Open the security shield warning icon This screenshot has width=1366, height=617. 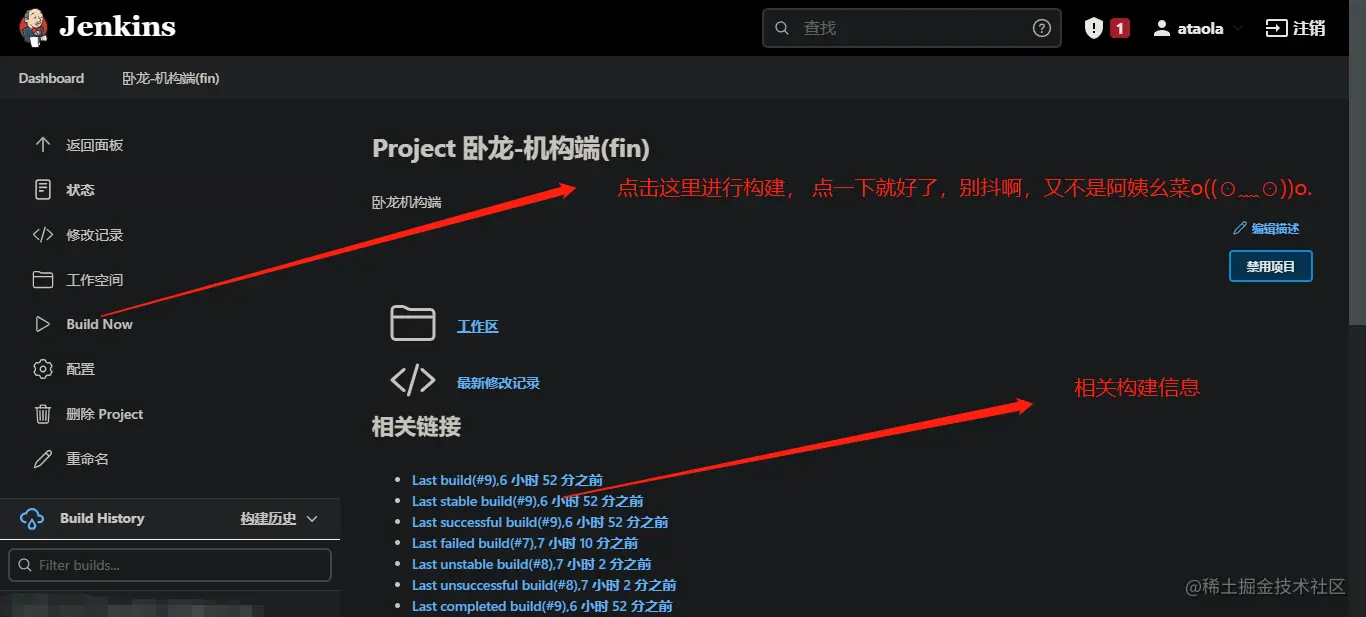[x=1094, y=28]
